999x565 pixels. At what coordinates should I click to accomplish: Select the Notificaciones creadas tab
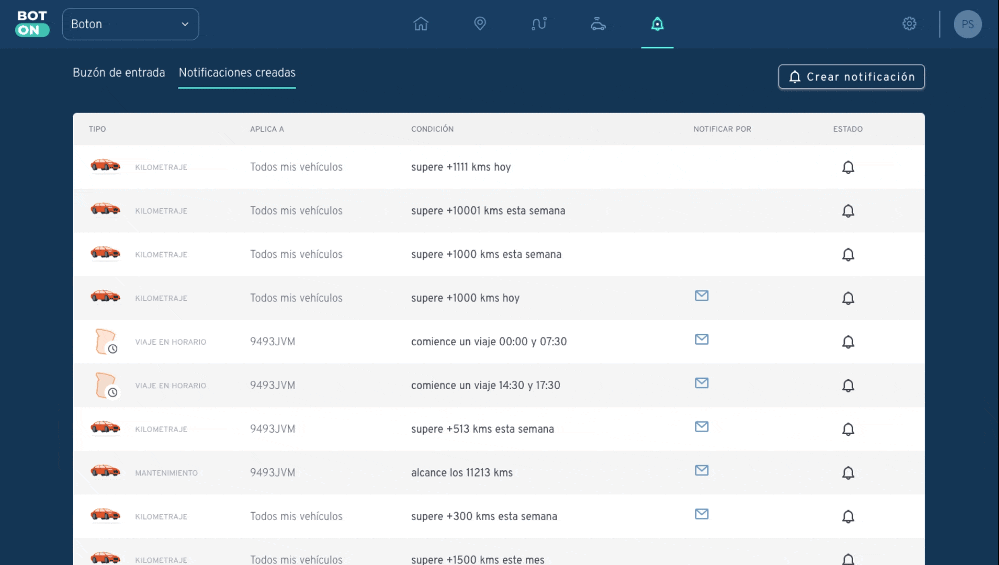pyautogui.click(x=237, y=73)
